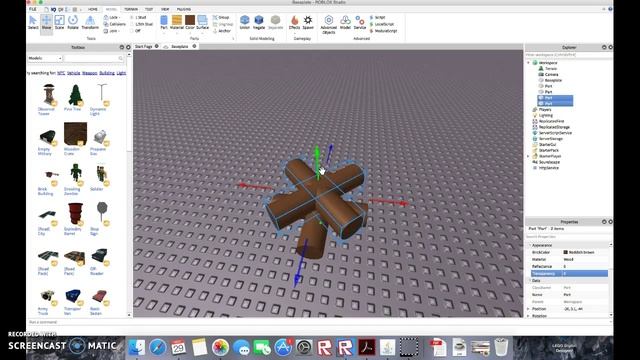This screenshot has width=640, height=360.
Task: Insert a ModuleScript
Action: tap(383, 31)
